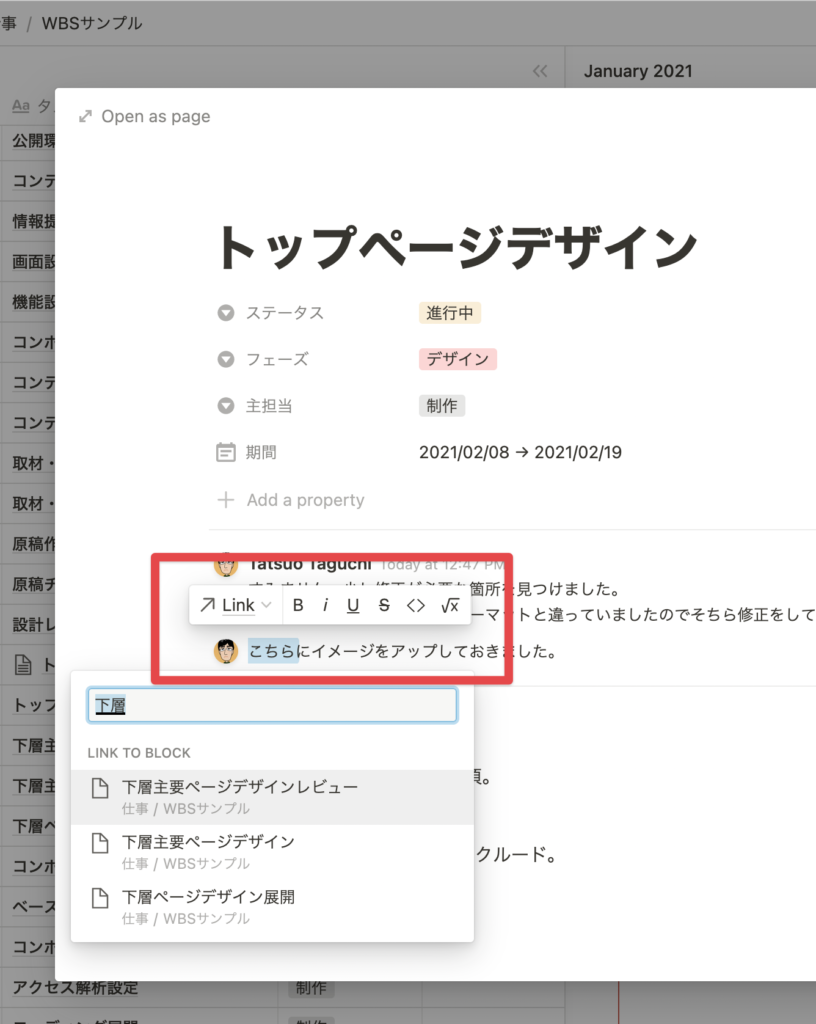The height and width of the screenshot is (1024, 816).
Task: Open the Link dropdown in toolbar
Action: (236, 605)
